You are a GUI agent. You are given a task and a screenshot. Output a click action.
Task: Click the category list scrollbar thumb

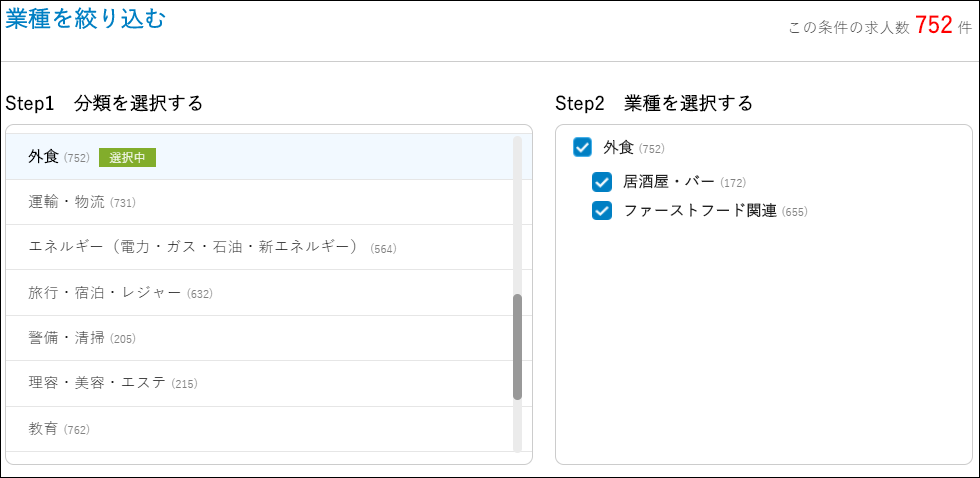pyautogui.click(x=517, y=347)
